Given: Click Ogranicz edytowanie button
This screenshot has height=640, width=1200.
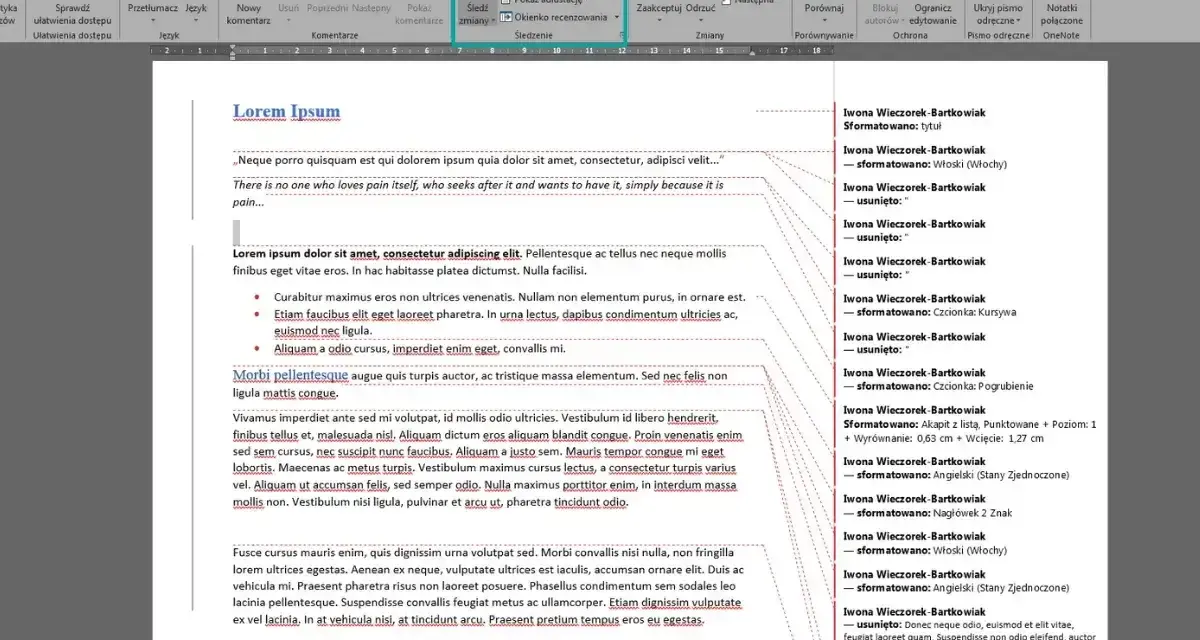Looking at the screenshot, I should click(932, 14).
